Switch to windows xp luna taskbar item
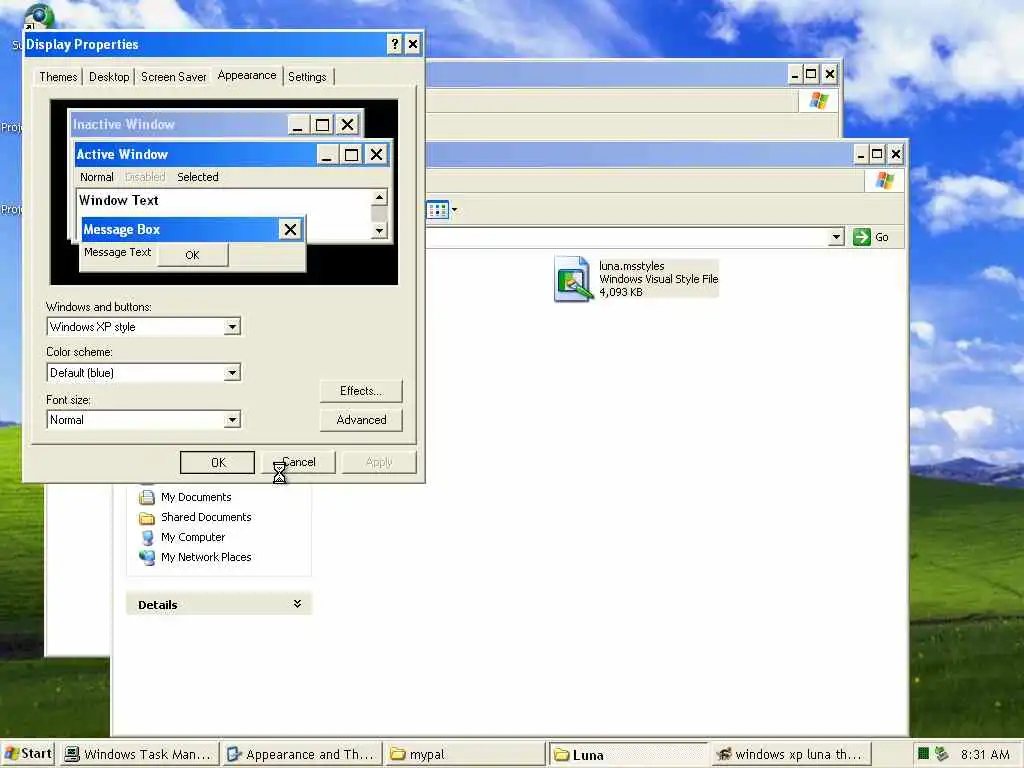 pos(790,754)
